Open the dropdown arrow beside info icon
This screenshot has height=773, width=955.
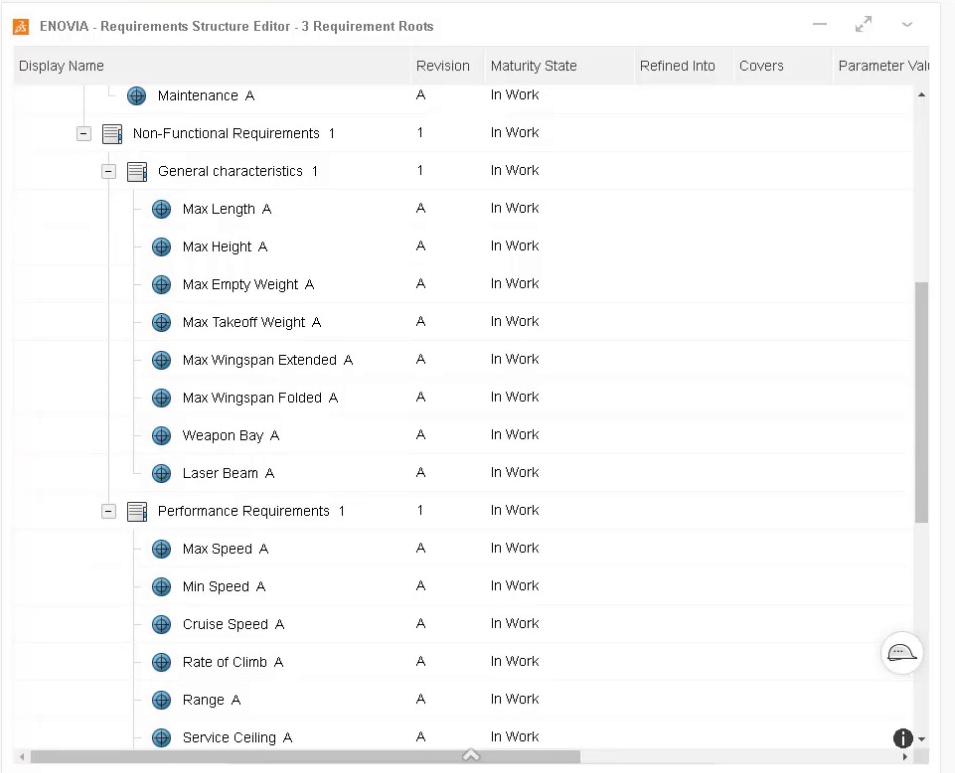922,739
